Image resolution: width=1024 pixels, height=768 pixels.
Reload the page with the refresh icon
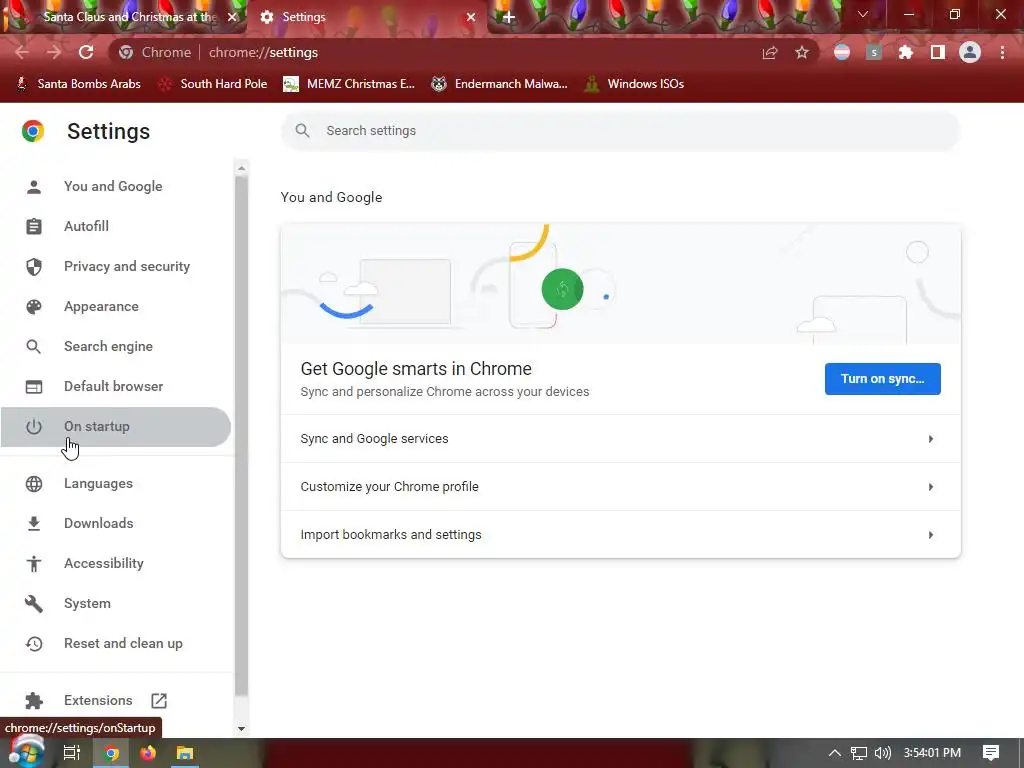click(86, 52)
